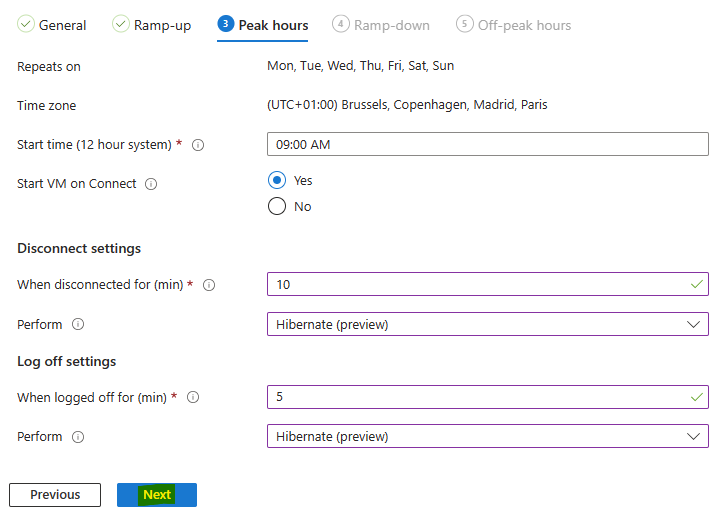Click the Next button
717x517 pixels.
coord(157,495)
